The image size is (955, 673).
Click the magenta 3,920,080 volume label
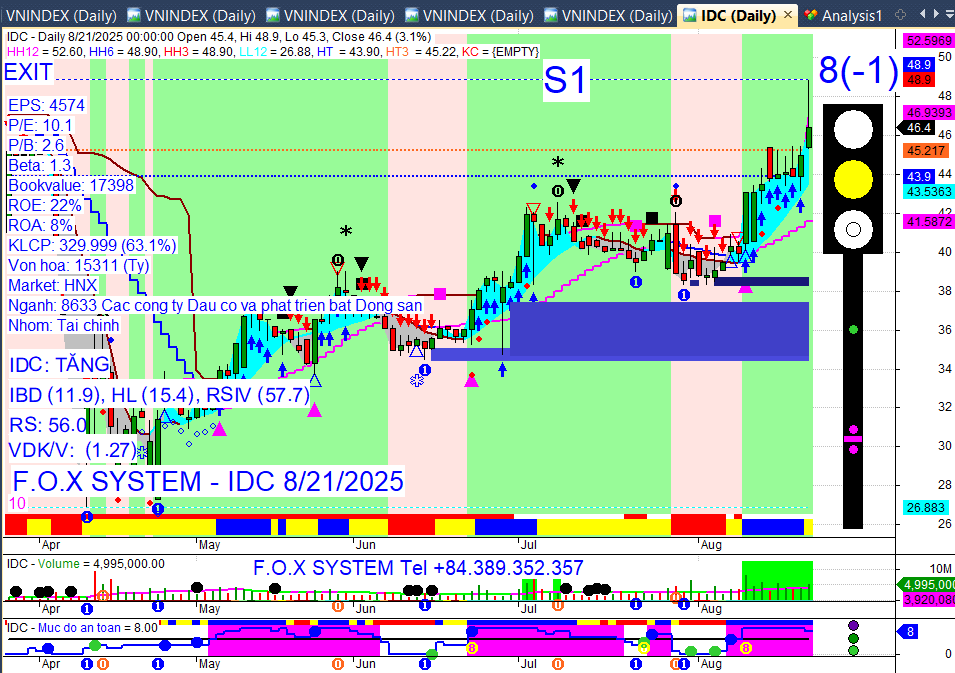(929, 600)
